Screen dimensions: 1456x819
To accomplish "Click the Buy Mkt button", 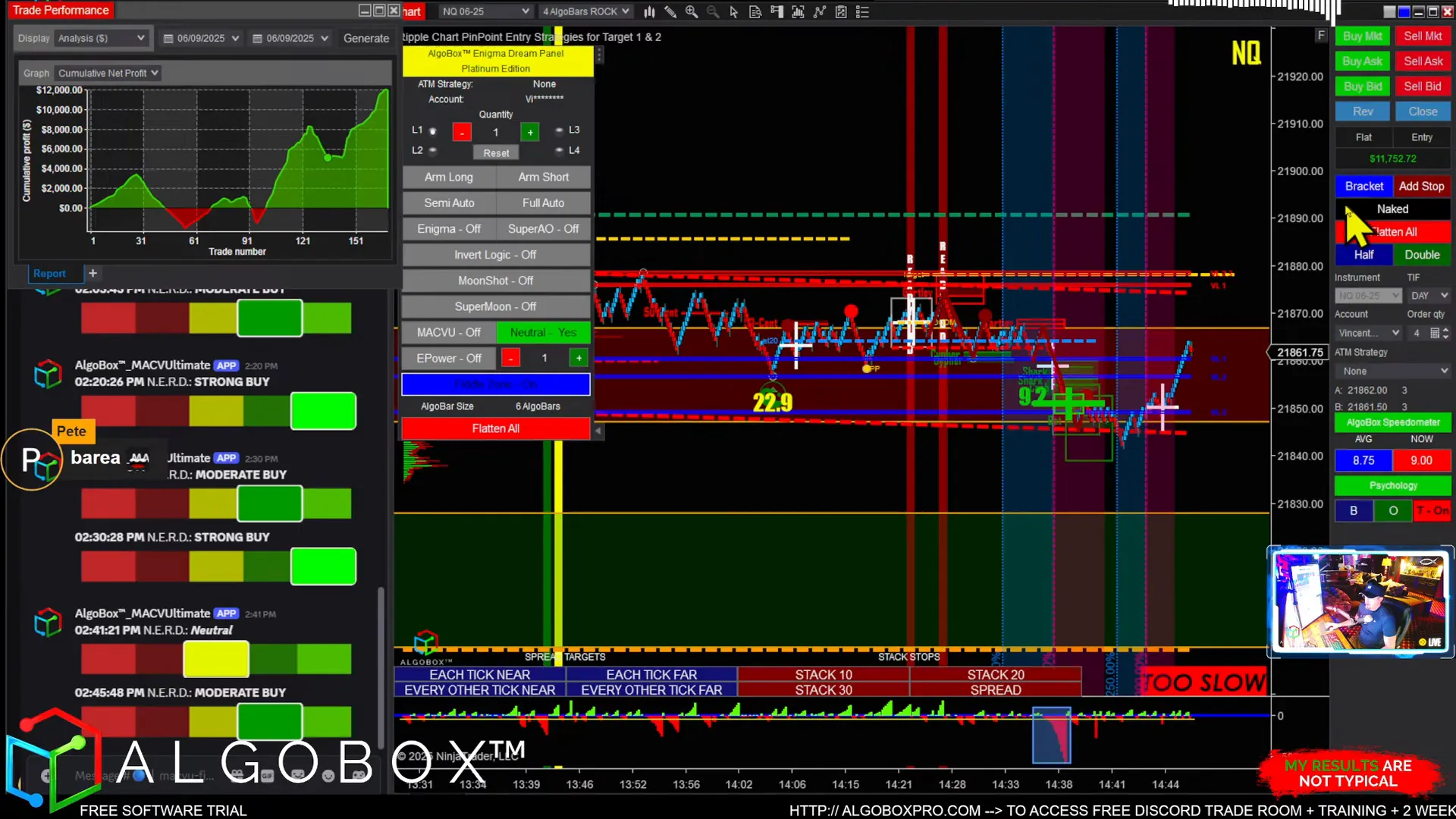I will 1363,36.
